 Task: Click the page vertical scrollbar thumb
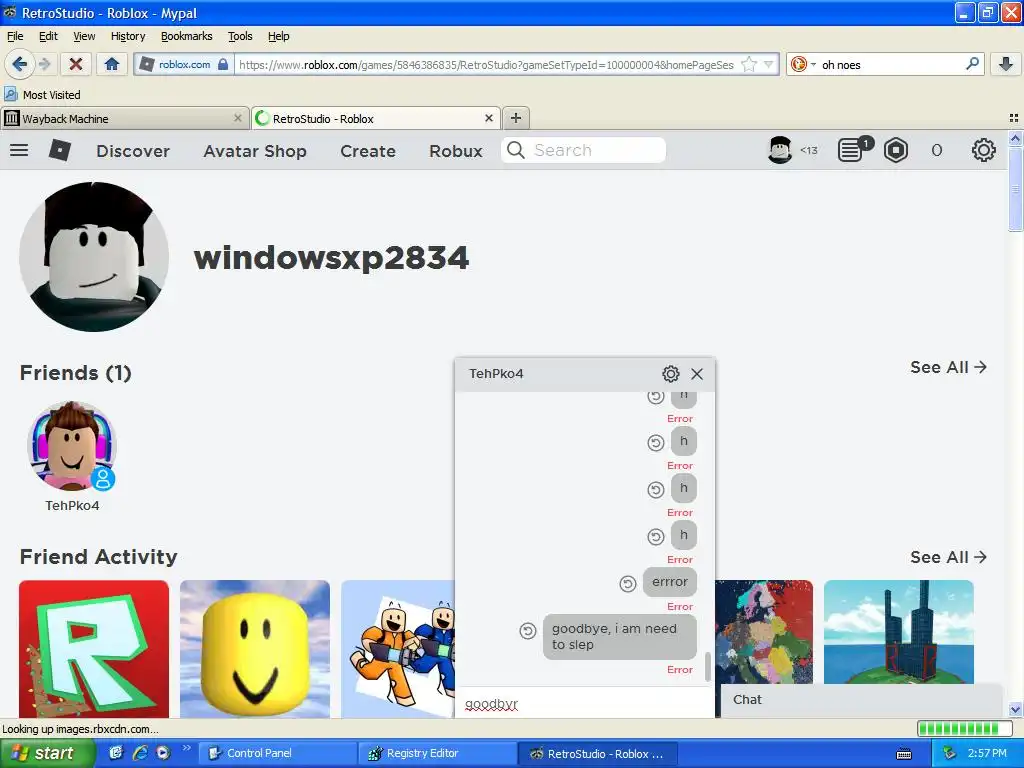[1015, 189]
